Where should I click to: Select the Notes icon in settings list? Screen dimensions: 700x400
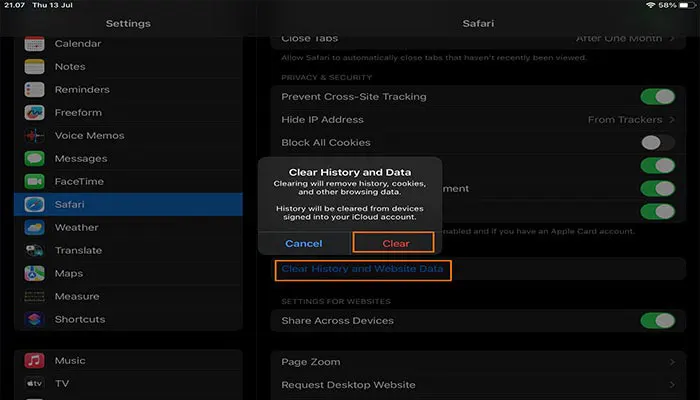[35, 67]
